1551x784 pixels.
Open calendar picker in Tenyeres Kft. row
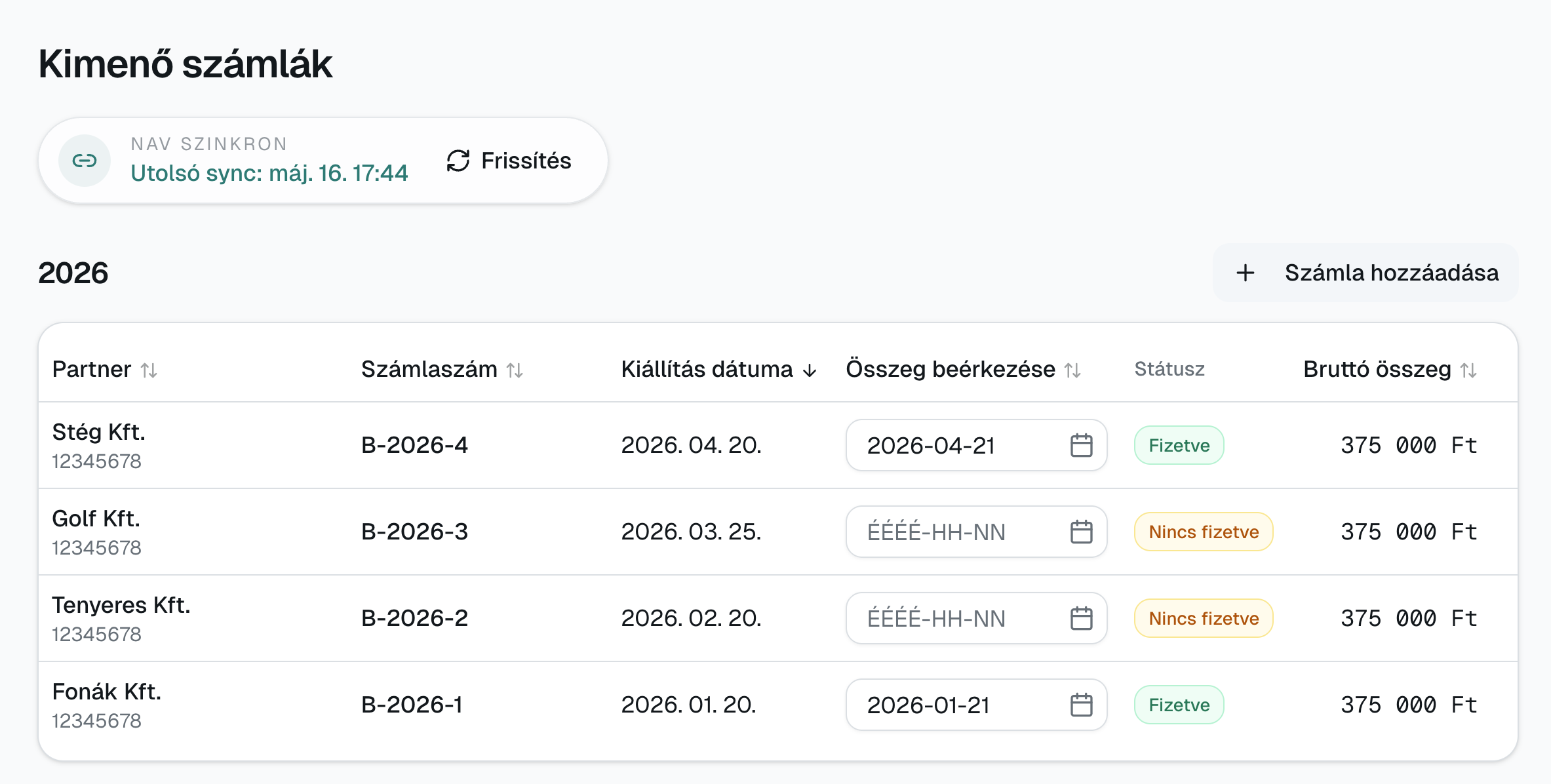[1081, 618]
